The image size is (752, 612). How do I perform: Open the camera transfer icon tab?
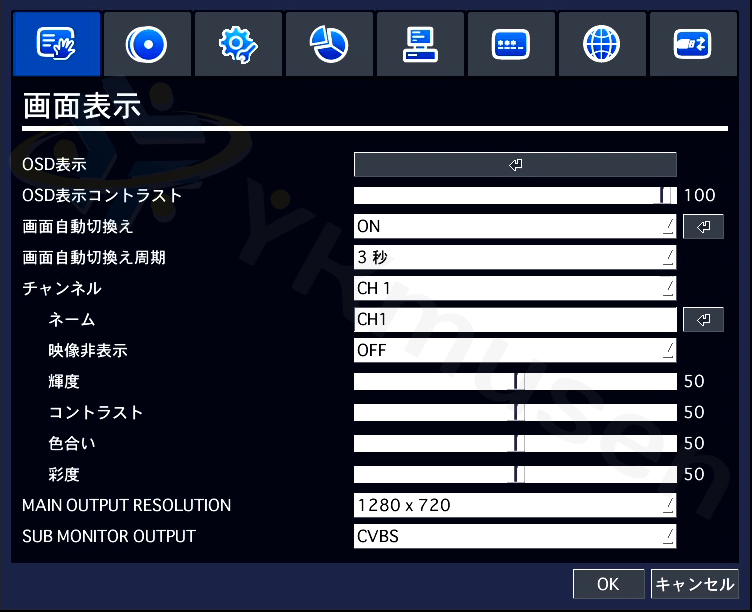[x=693, y=45]
